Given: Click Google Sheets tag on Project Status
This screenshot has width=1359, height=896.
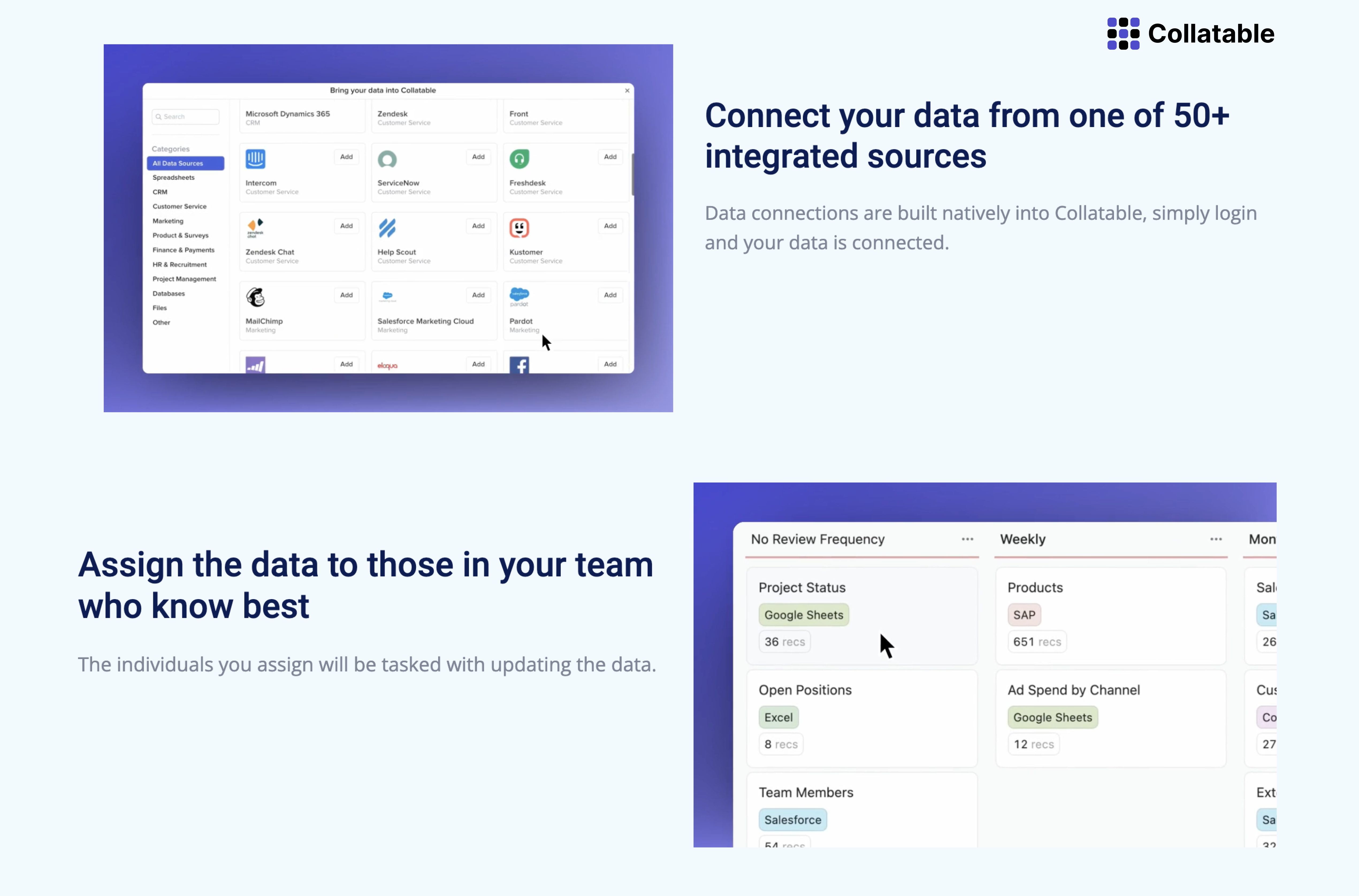Looking at the screenshot, I should pyautogui.click(x=804, y=615).
